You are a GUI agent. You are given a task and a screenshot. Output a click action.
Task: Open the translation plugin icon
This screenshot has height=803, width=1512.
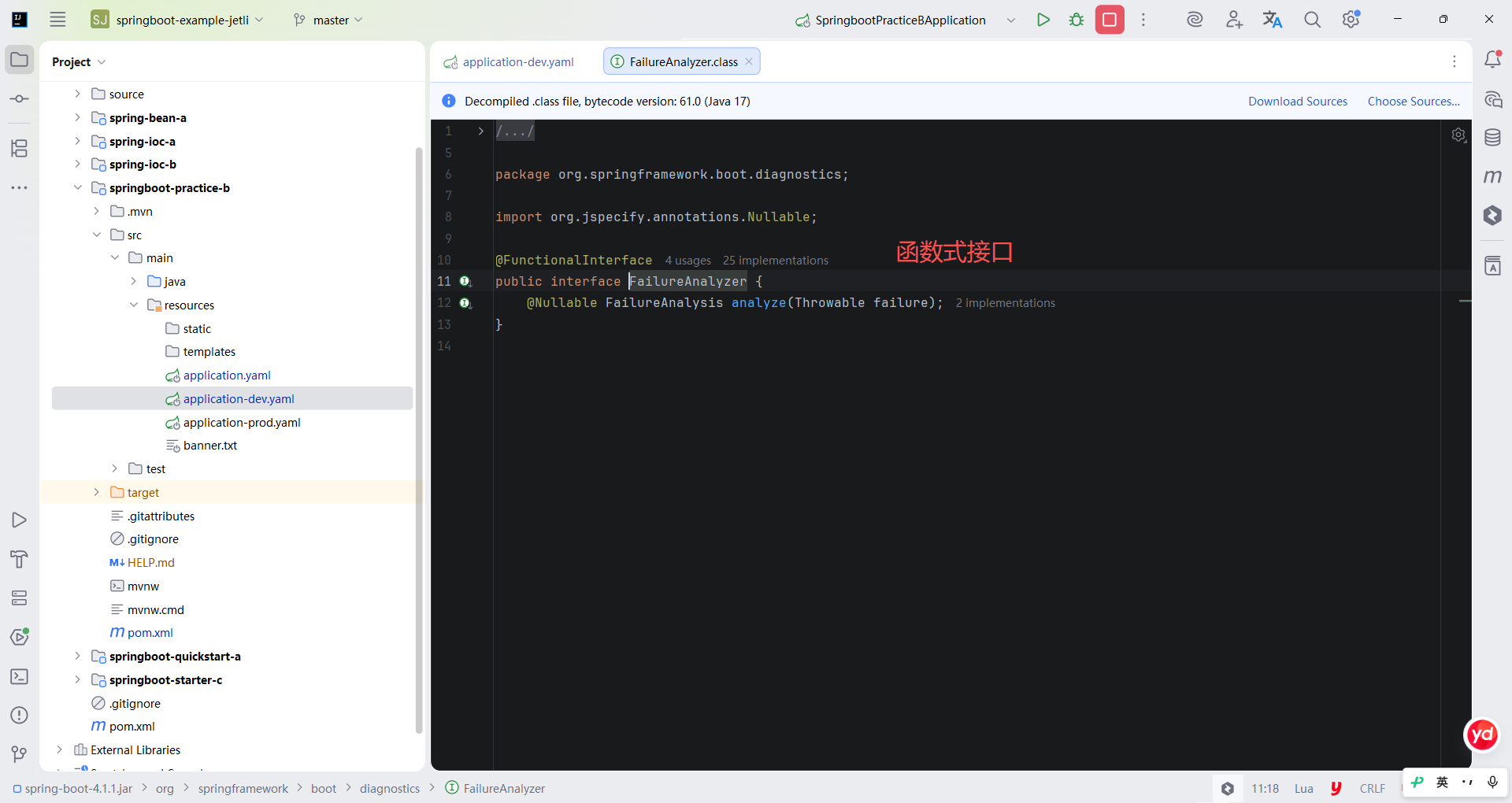click(1273, 20)
